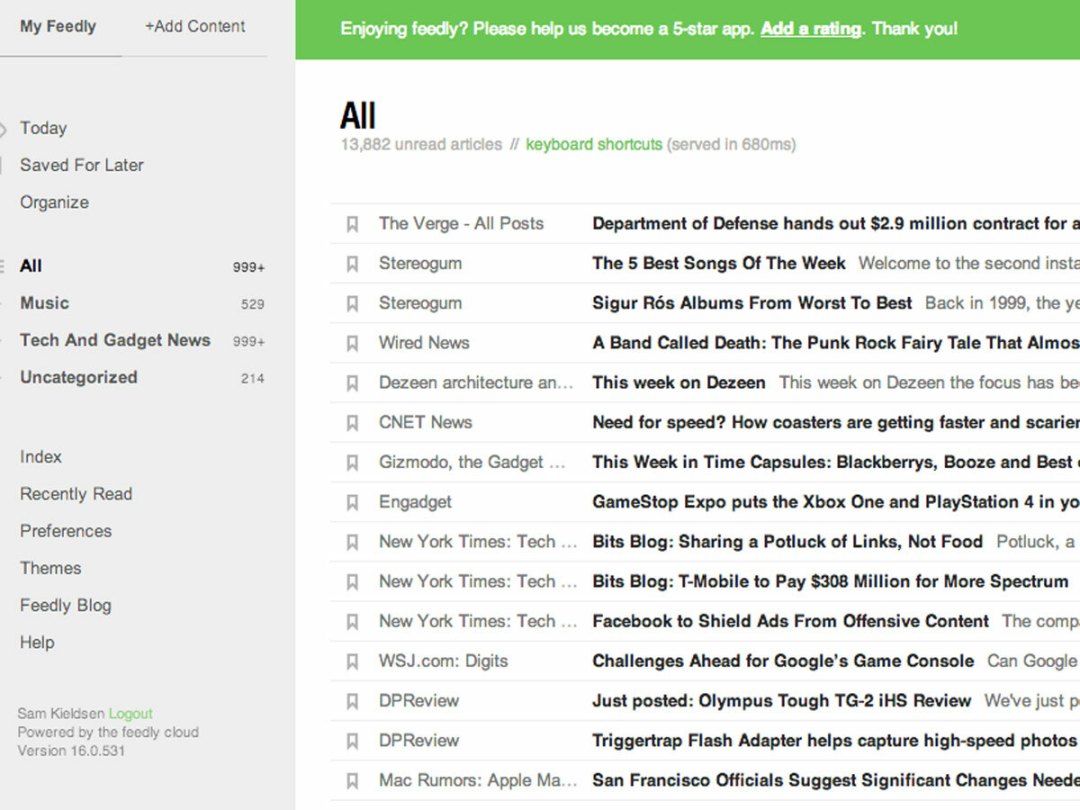The width and height of the screenshot is (1080, 810).
Task: Click 'The Verge - All Posts' source name
Action: [x=461, y=224]
